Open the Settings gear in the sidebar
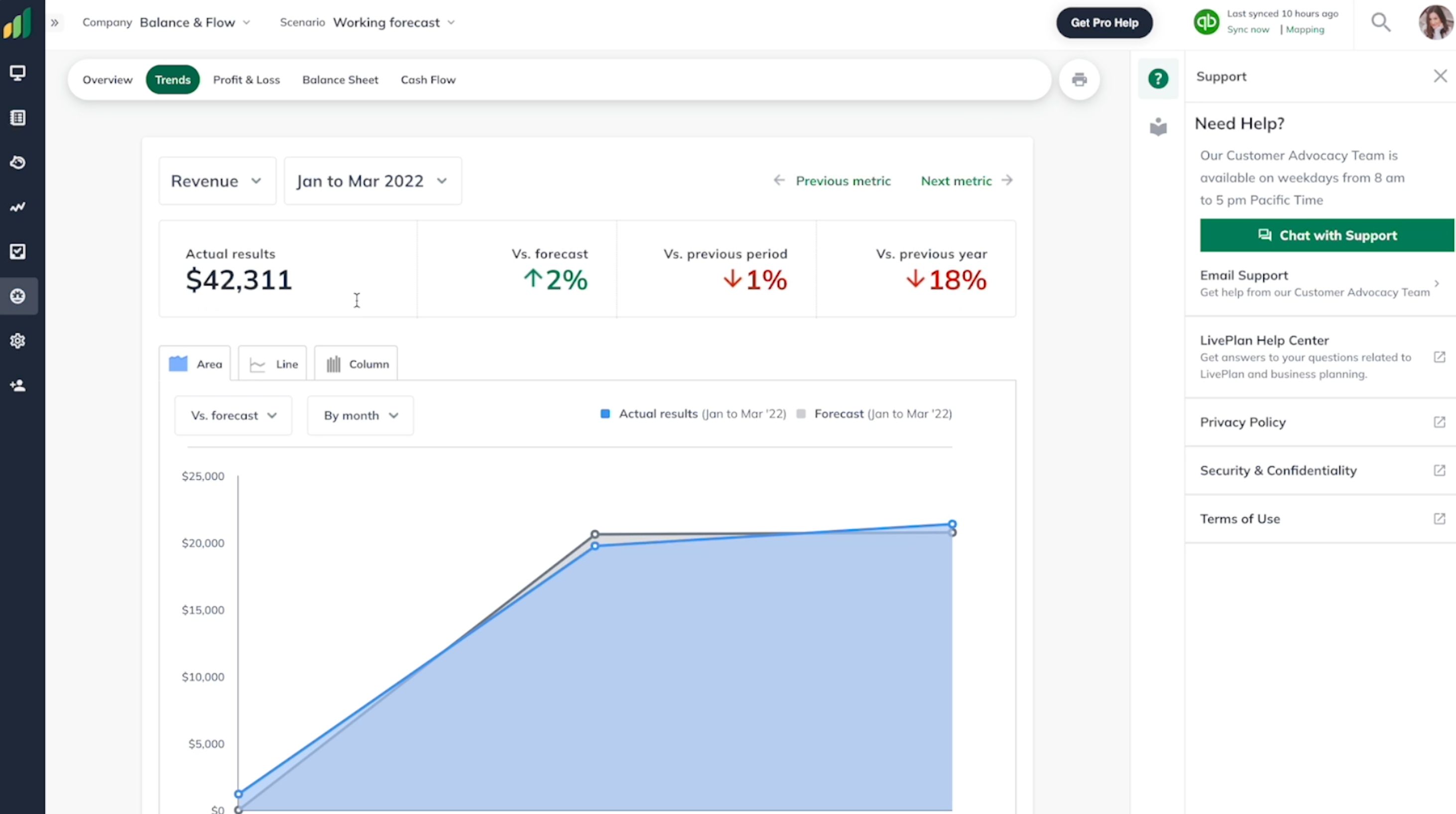This screenshot has width=1456, height=814. pos(18,340)
